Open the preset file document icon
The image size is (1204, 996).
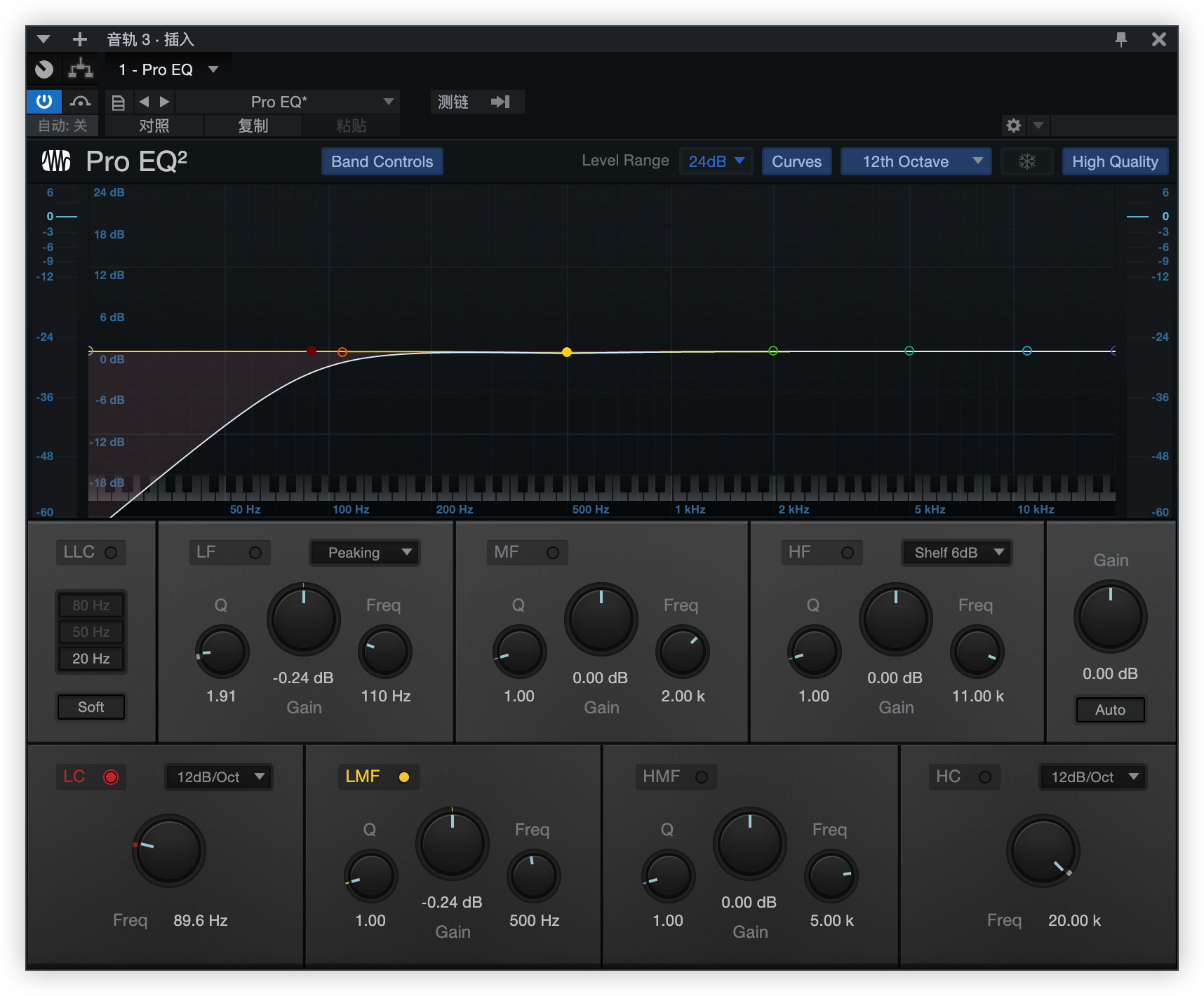click(119, 102)
